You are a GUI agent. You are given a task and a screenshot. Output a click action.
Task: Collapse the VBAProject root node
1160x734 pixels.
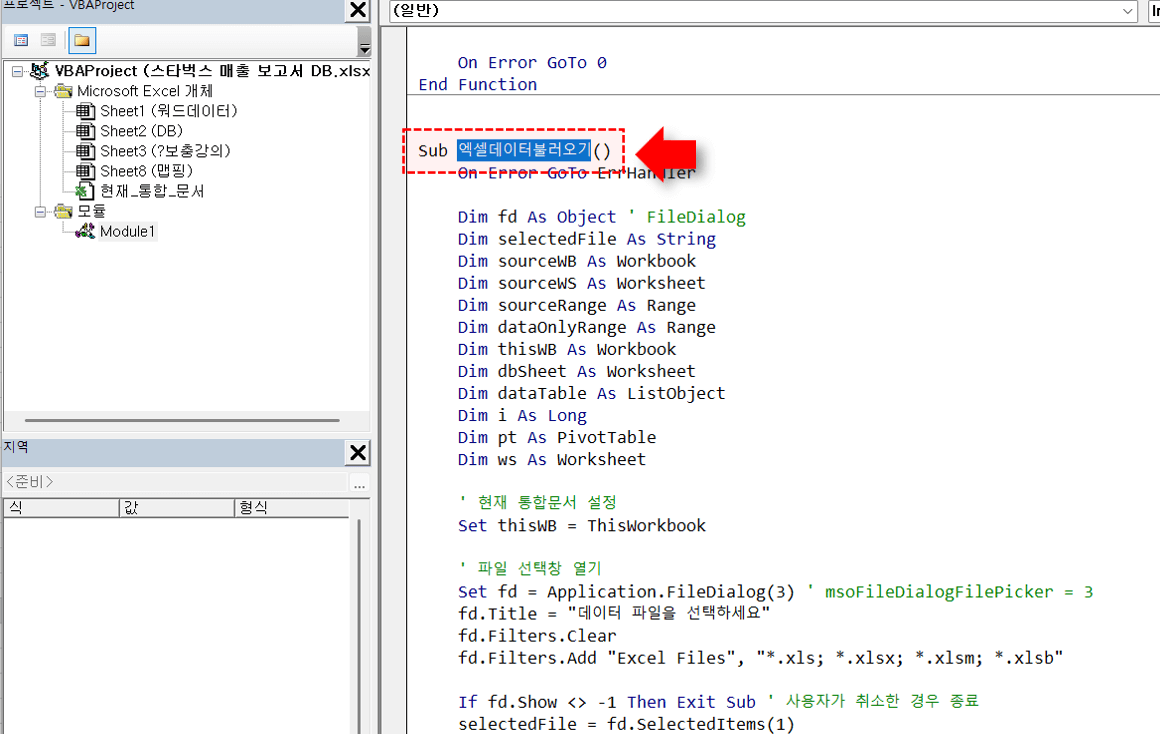[18, 71]
